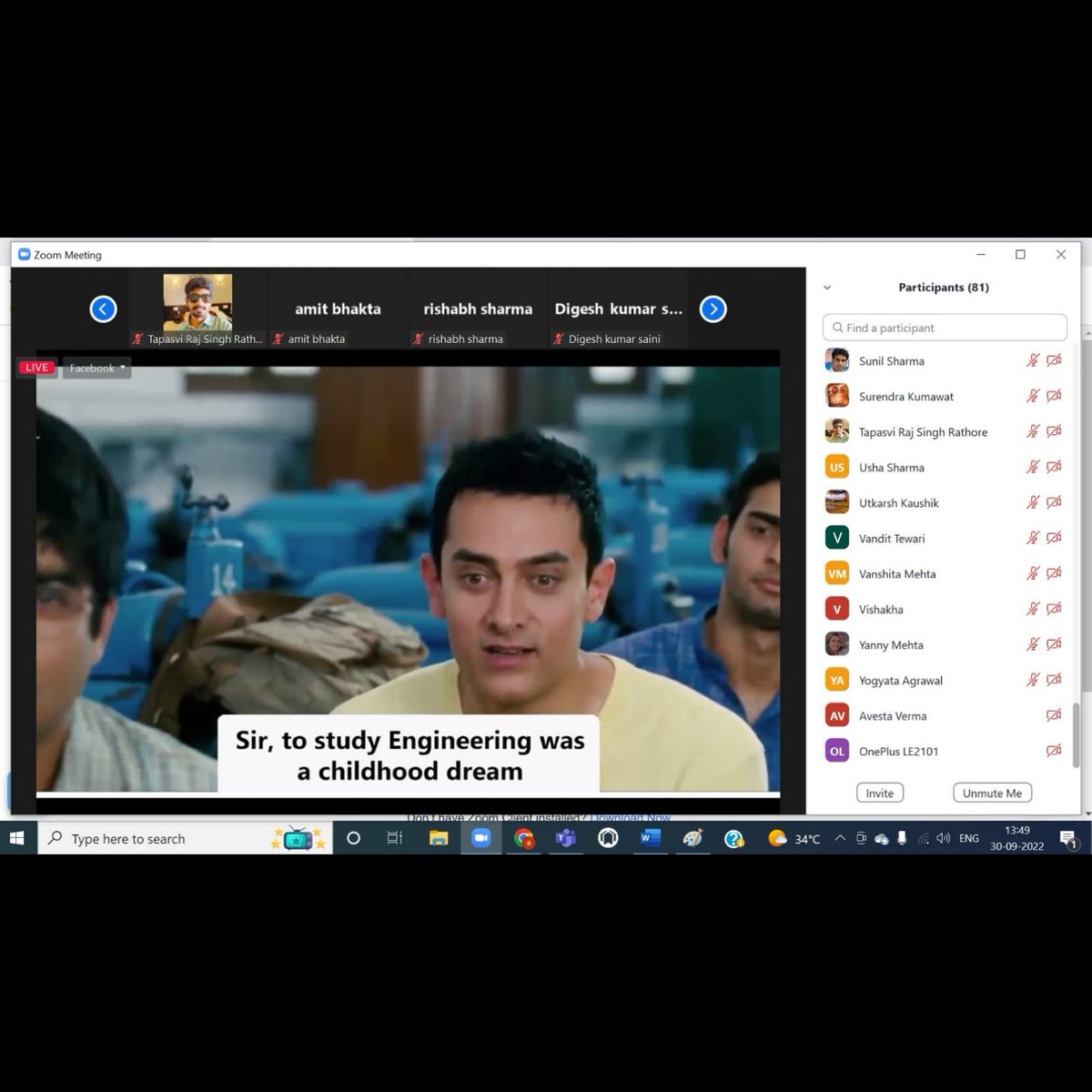Open the help question-mark app on taskbar
Viewport: 1092px width, 1092px height.
click(734, 838)
